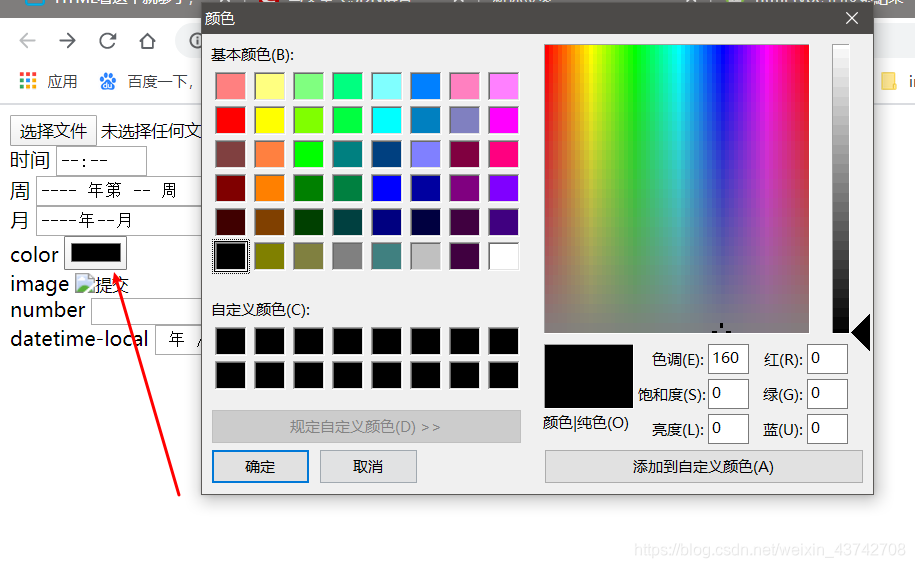Click inside the rainbow color spectrum
This screenshot has width=915, height=568.
pyautogui.click(x=676, y=189)
